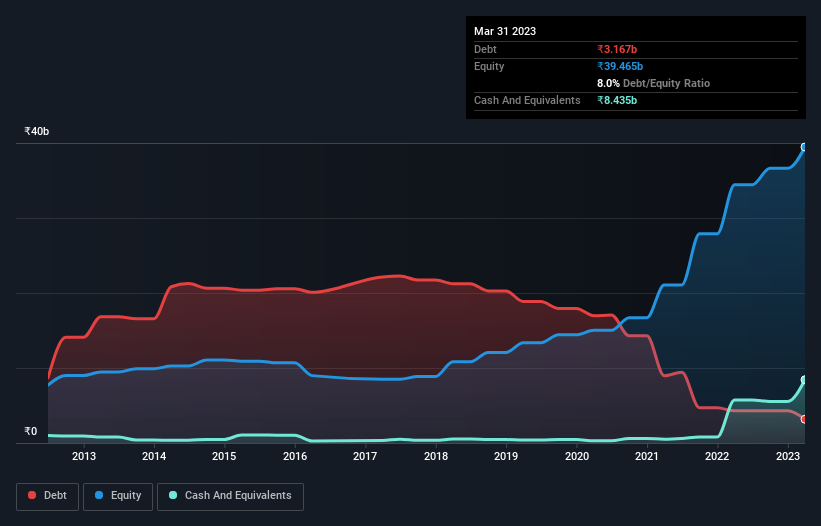Image resolution: width=821 pixels, height=526 pixels.
Task: Toggle the Debt series legend button
Action: point(47,496)
